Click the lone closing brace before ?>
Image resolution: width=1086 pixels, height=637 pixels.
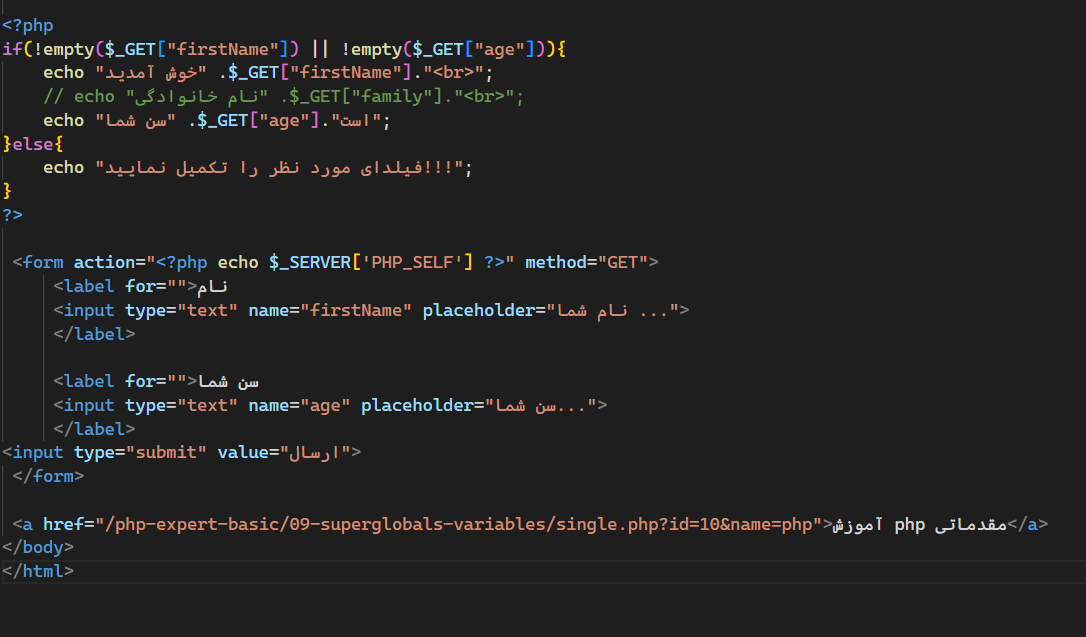point(7,191)
